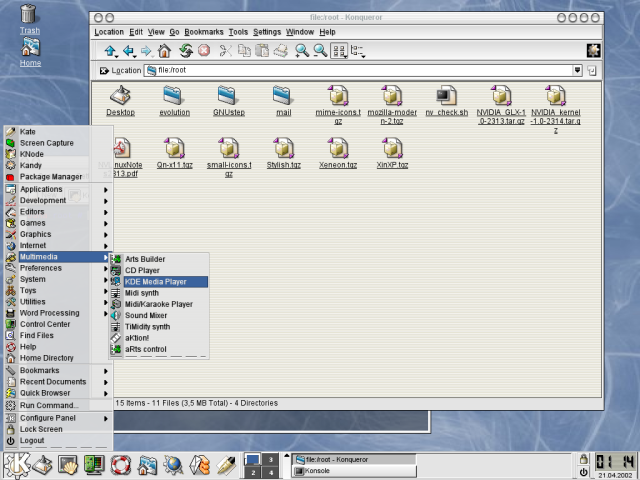Reload the current folder view
Image resolution: width=640 pixels, height=480 pixels.
[x=186, y=51]
